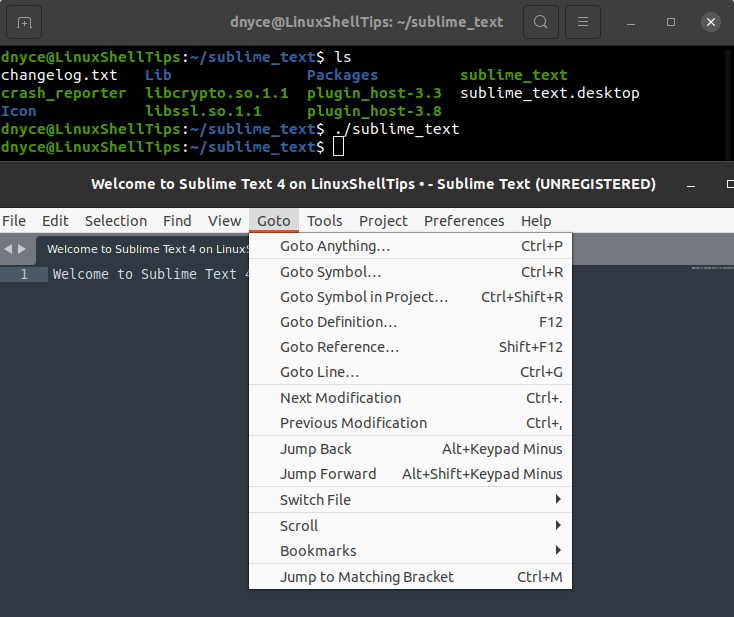Close the open Goto menu
734x617 pixels.
(274, 220)
